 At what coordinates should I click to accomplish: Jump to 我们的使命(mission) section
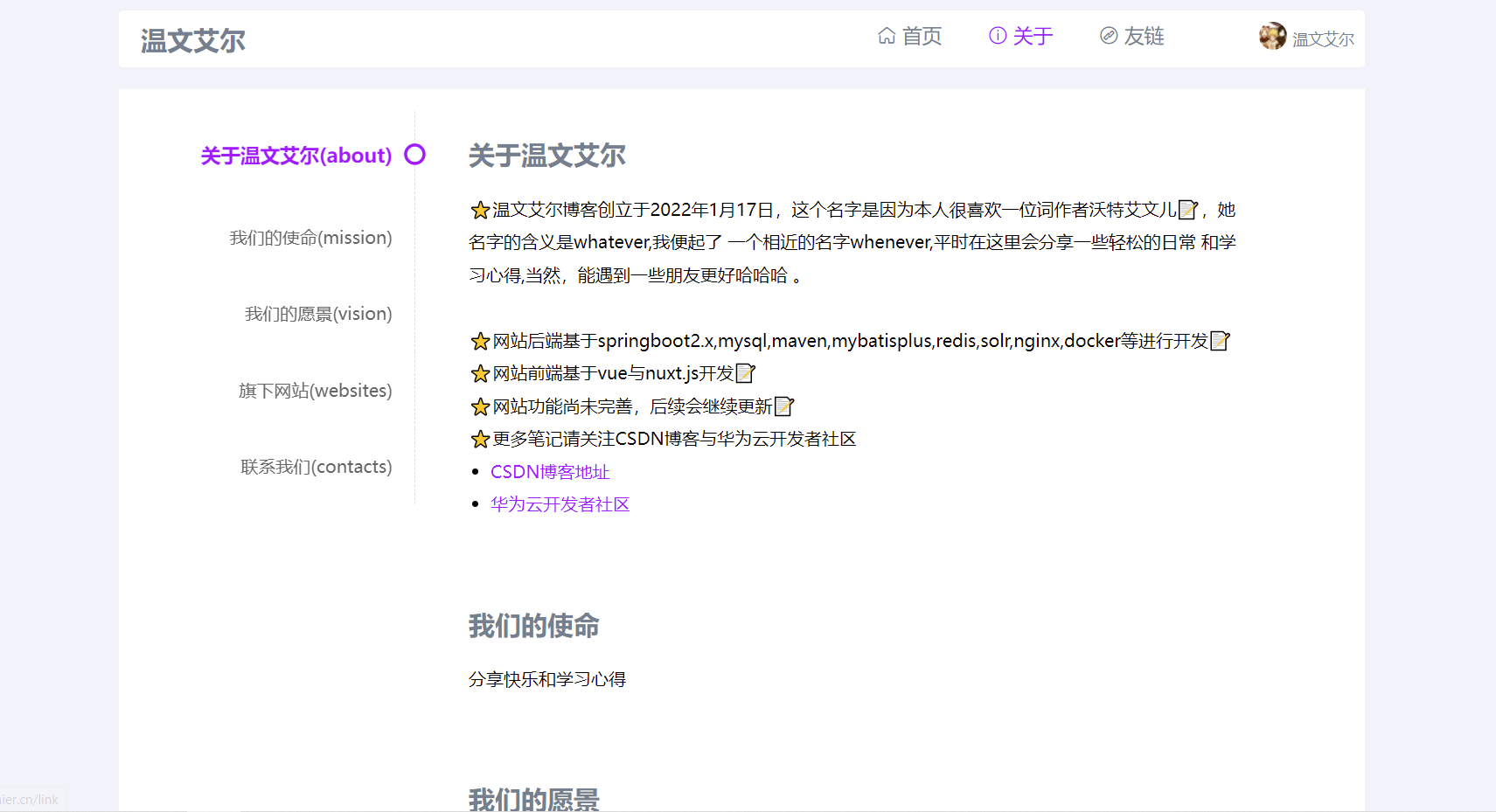pyautogui.click(x=310, y=238)
